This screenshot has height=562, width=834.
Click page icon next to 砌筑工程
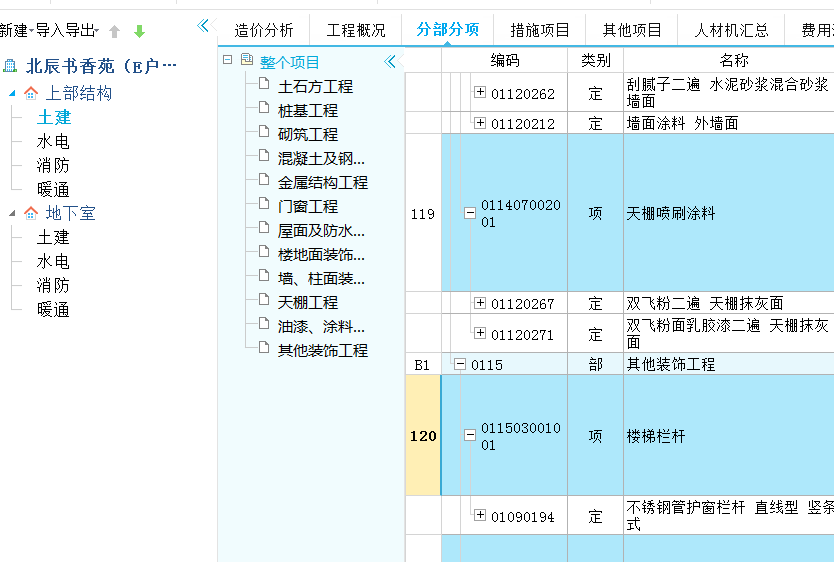(264, 131)
